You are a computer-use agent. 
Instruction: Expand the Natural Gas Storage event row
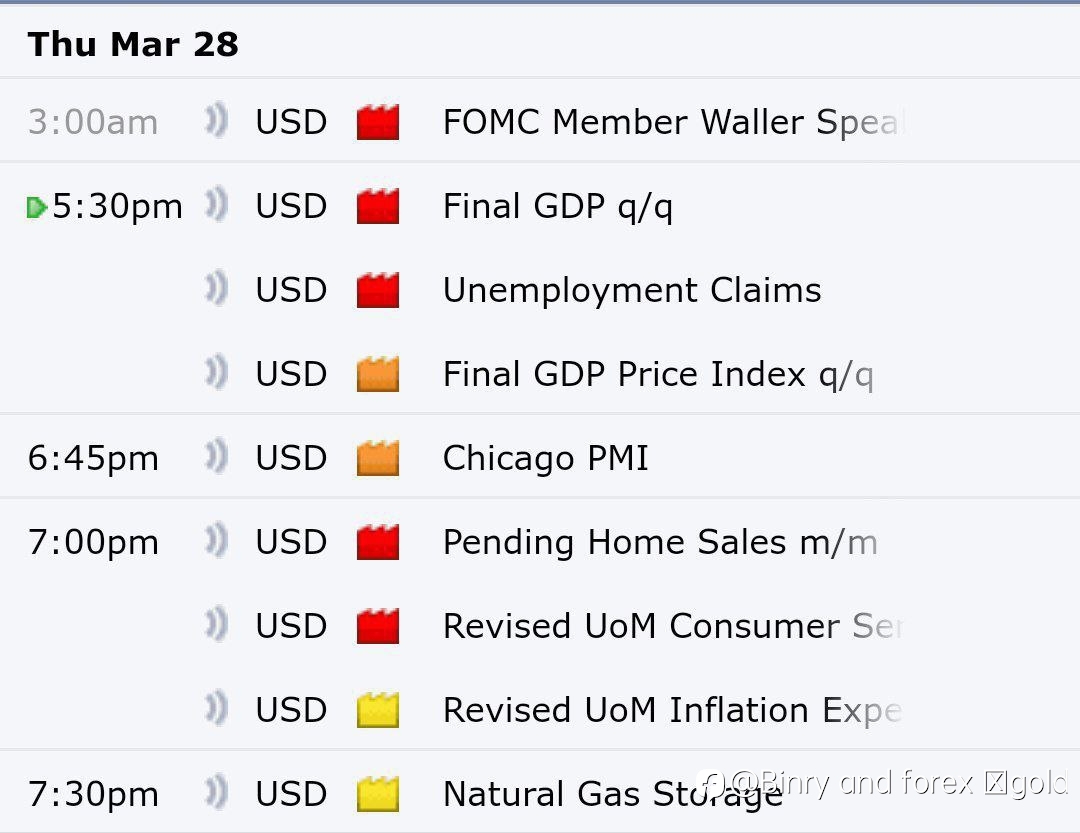[540, 793]
